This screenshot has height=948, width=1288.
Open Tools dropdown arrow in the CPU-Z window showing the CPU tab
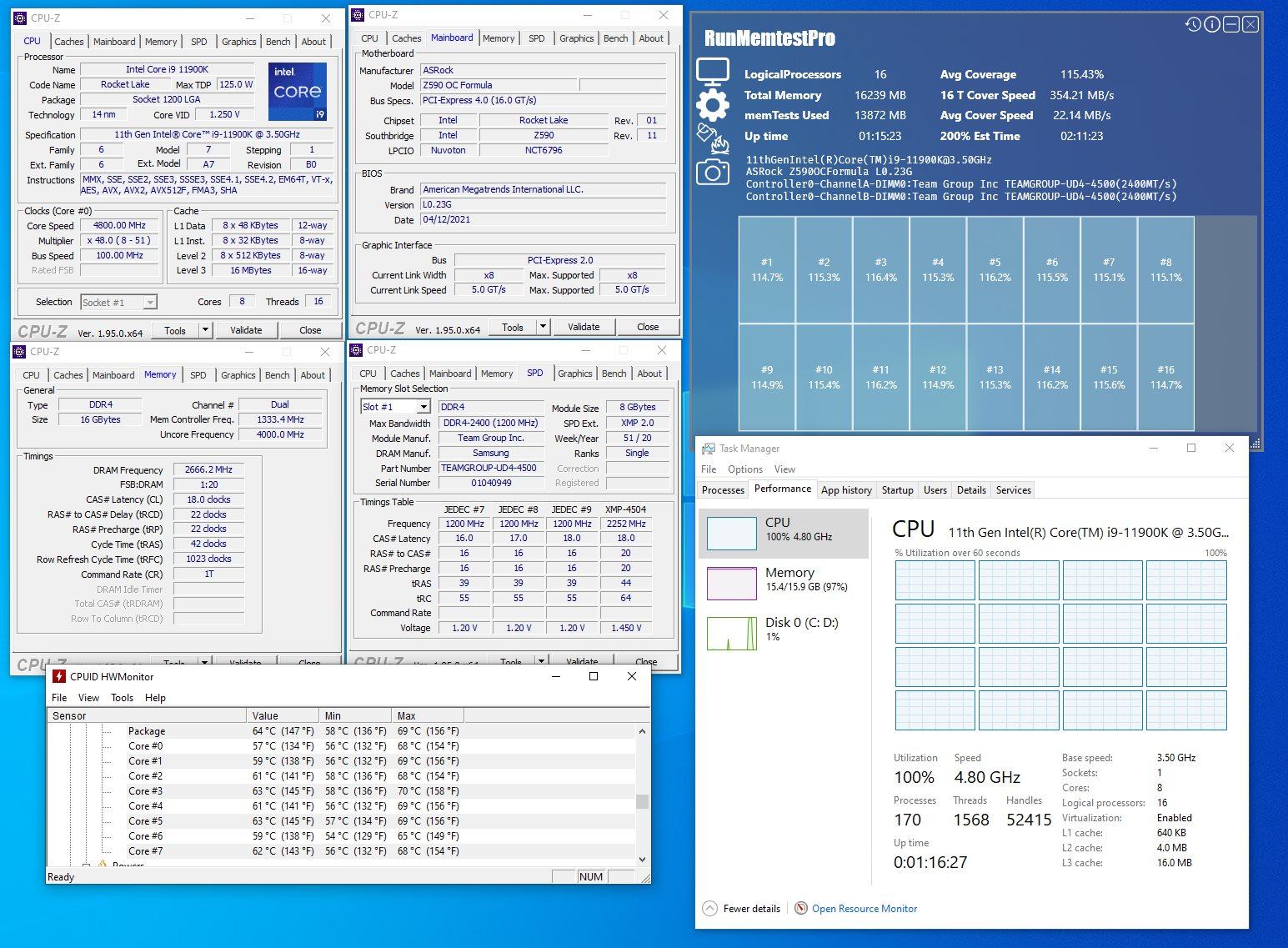[205, 330]
